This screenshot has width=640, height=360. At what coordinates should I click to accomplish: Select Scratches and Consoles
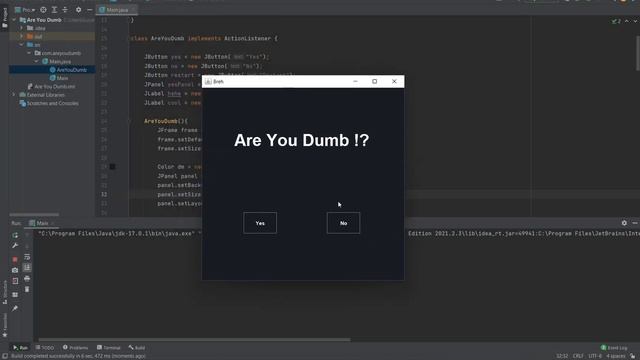[49, 103]
